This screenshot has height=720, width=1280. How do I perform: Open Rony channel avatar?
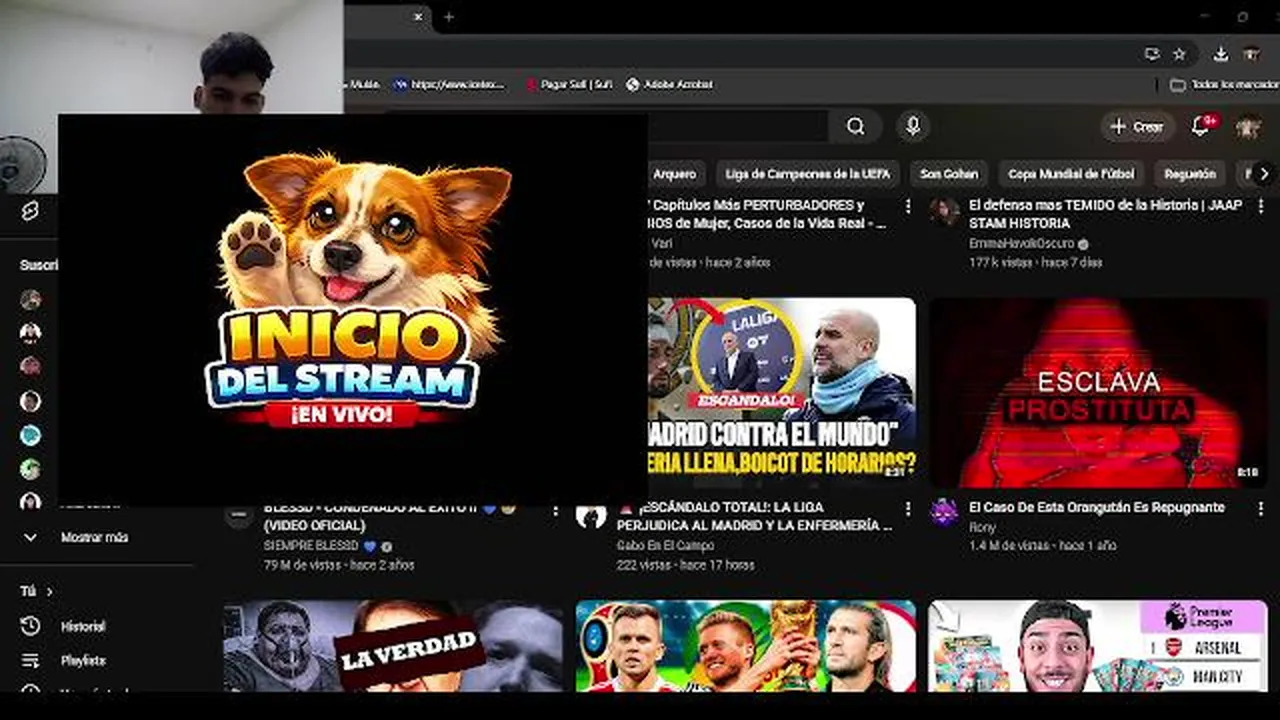pyautogui.click(x=944, y=512)
